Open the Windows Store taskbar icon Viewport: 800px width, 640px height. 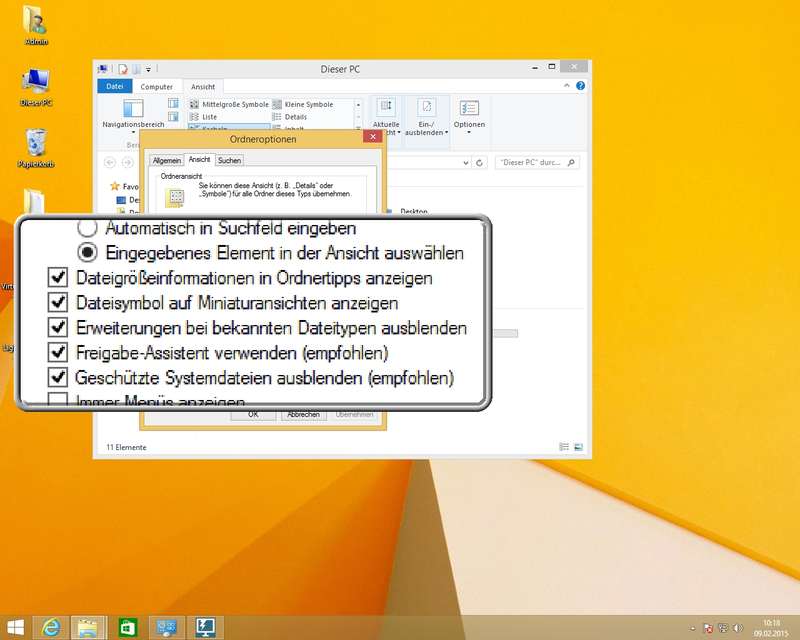pos(127,627)
